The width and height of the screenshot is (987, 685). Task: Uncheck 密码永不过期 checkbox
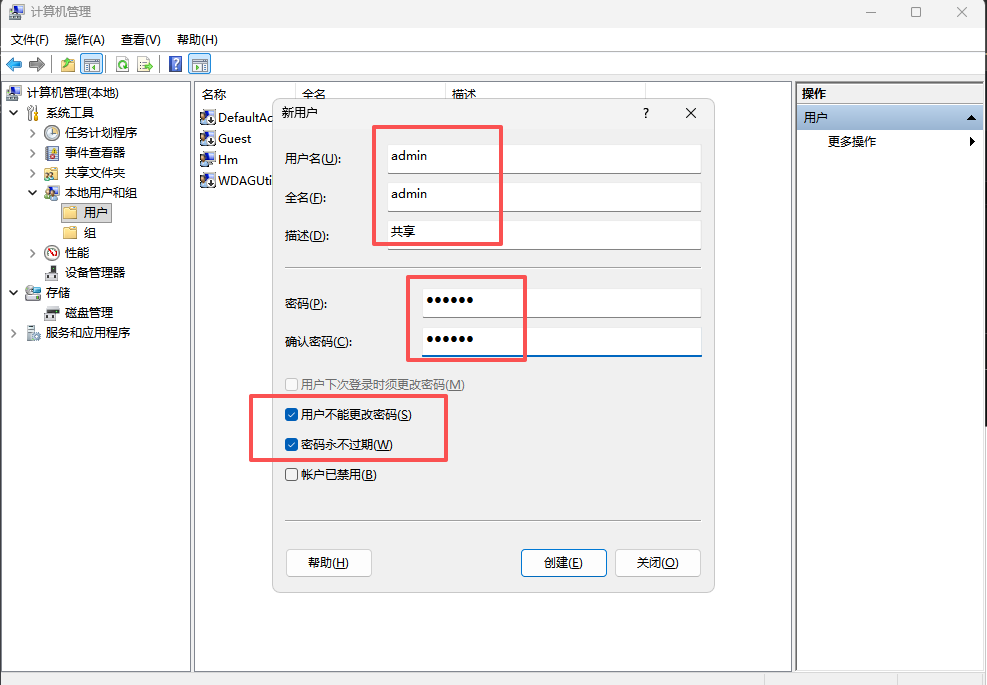(x=292, y=444)
